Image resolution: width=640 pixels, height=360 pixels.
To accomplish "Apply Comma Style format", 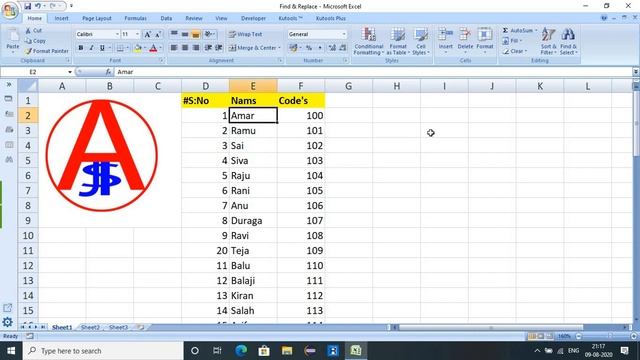I will point(320,48).
